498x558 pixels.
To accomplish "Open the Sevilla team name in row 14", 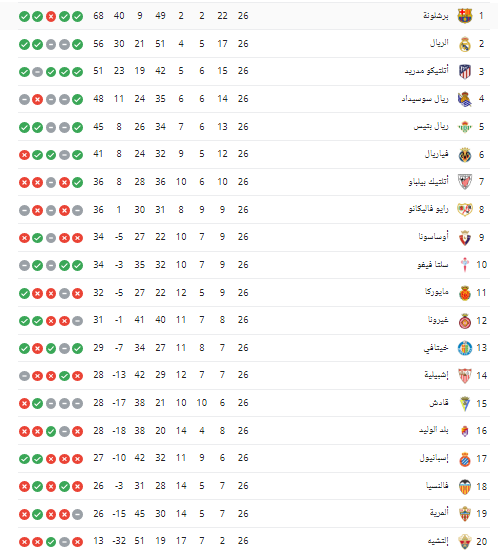I will 436,375.
